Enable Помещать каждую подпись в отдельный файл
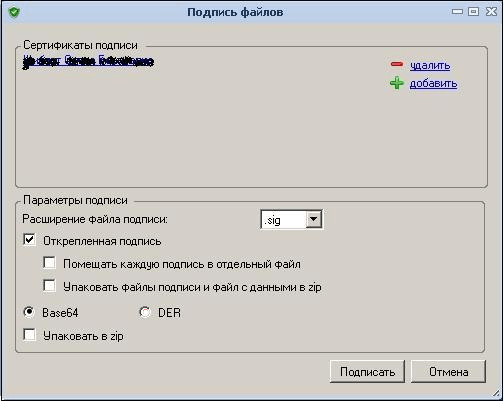Screen dimensions: 504x401 click(x=50, y=263)
